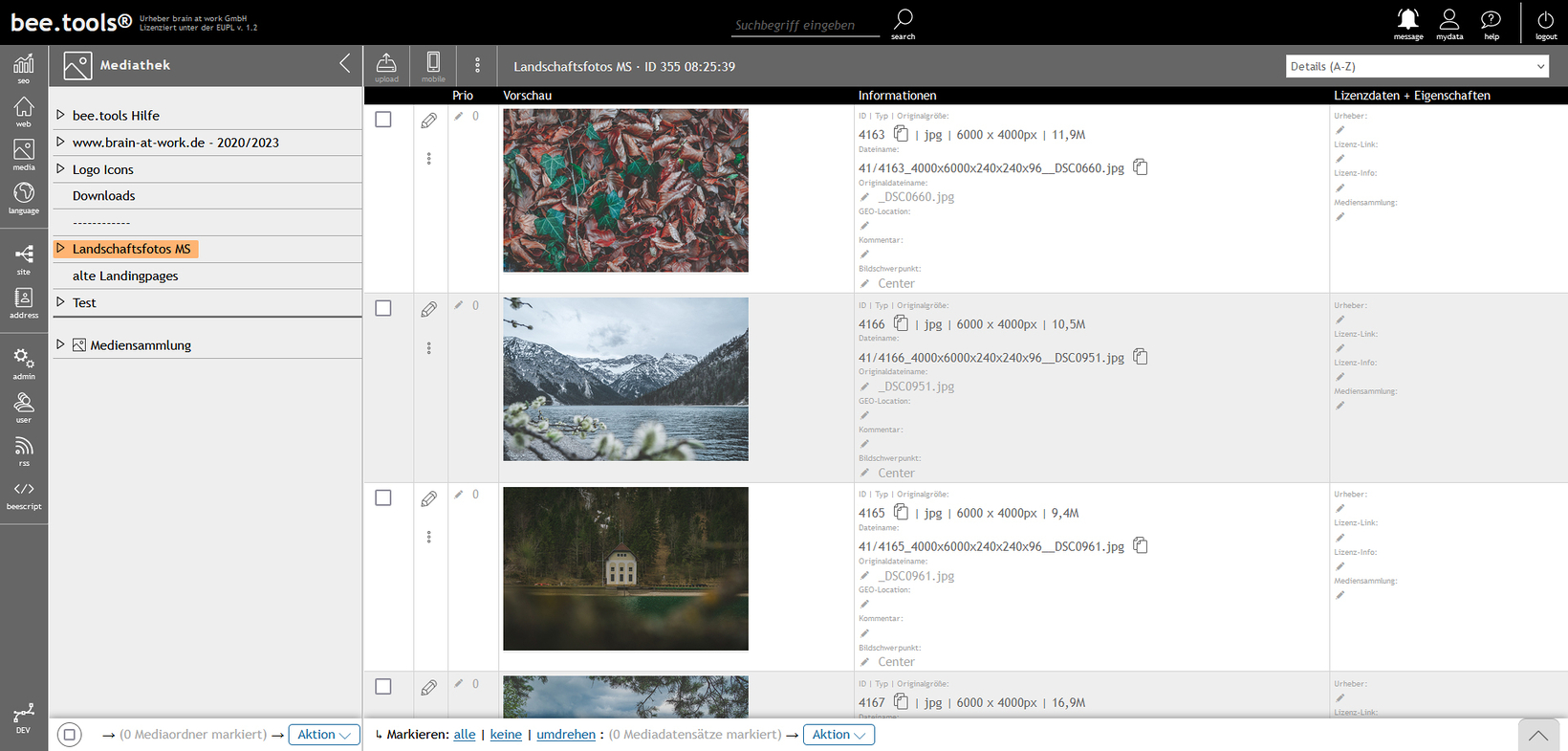Image resolution: width=1568 pixels, height=751 pixels.
Task: Click the 'keine' mark link
Action: point(506,735)
